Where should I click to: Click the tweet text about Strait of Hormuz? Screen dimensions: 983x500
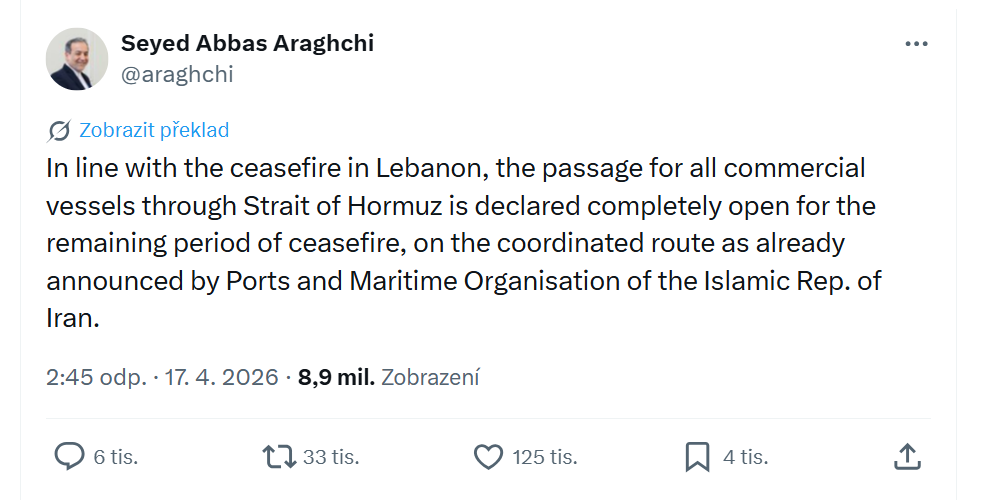[x=460, y=243]
